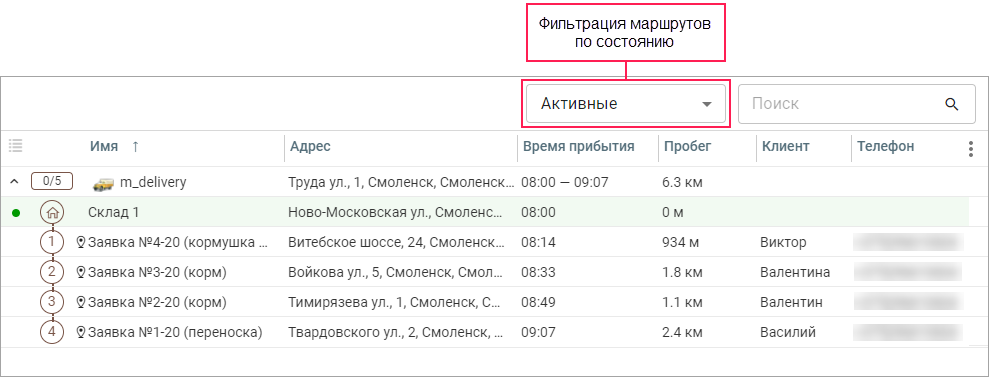
Task: Click the Склад 1 home icon
Action: (x=52, y=212)
